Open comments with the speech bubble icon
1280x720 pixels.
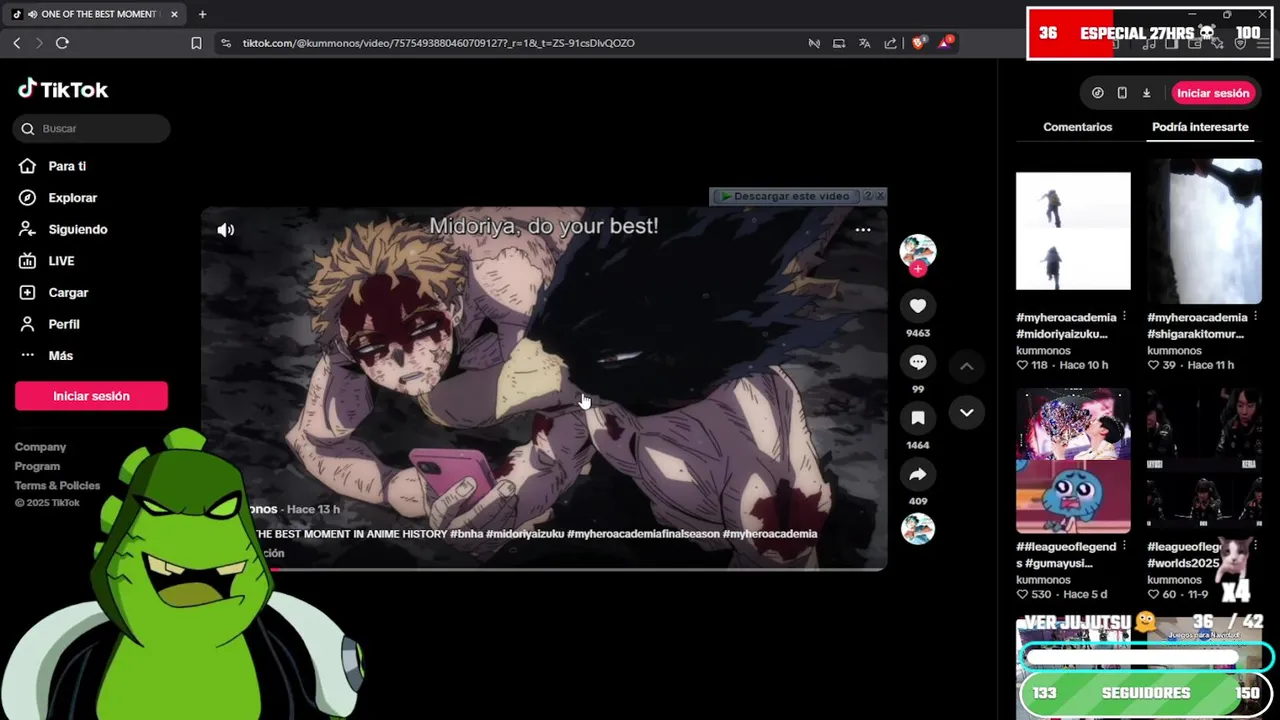[918, 362]
